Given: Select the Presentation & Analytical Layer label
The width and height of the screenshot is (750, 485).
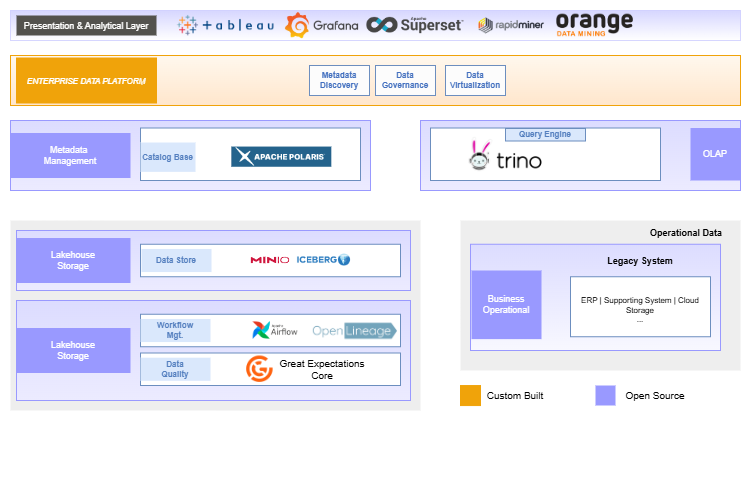Looking at the screenshot, I should point(85,25).
